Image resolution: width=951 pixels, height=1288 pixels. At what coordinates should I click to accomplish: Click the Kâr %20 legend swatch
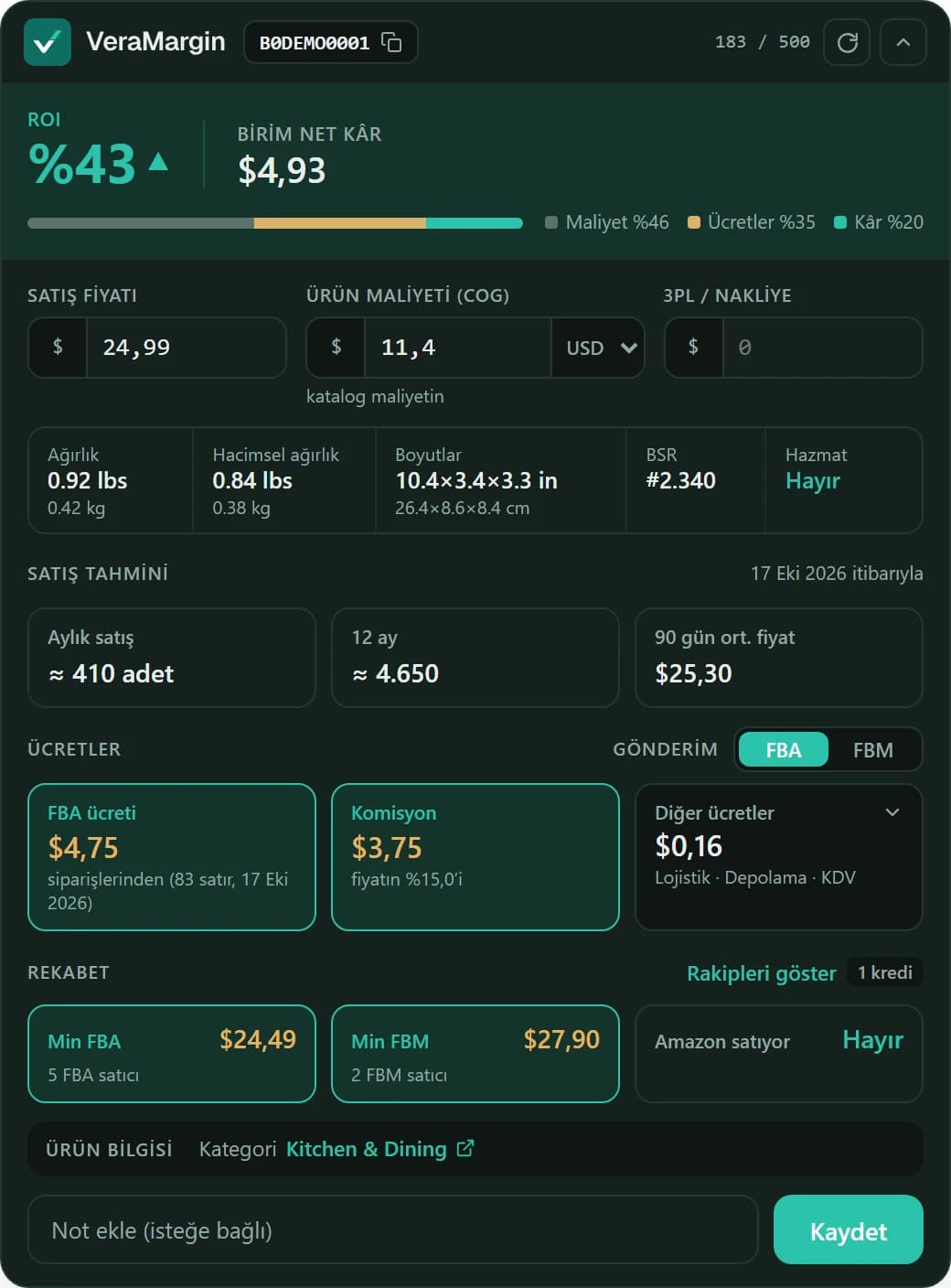point(840,222)
